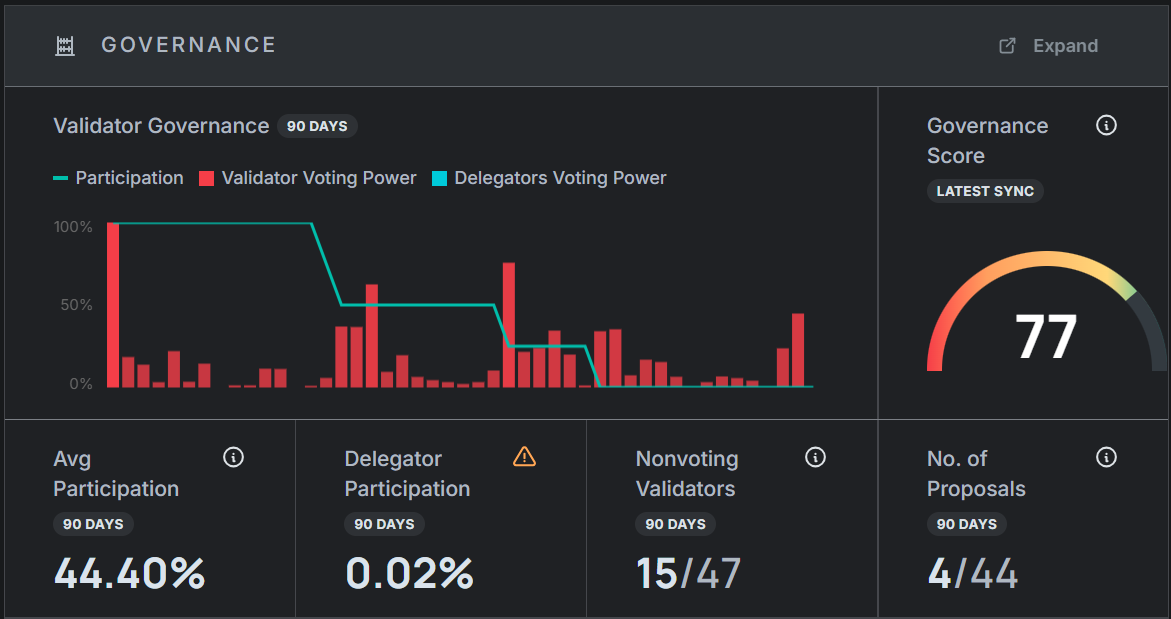Click the Delegator Participation warning triangle icon
The image size is (1171, 619).
pyautogui.click(x=524, y=457)
